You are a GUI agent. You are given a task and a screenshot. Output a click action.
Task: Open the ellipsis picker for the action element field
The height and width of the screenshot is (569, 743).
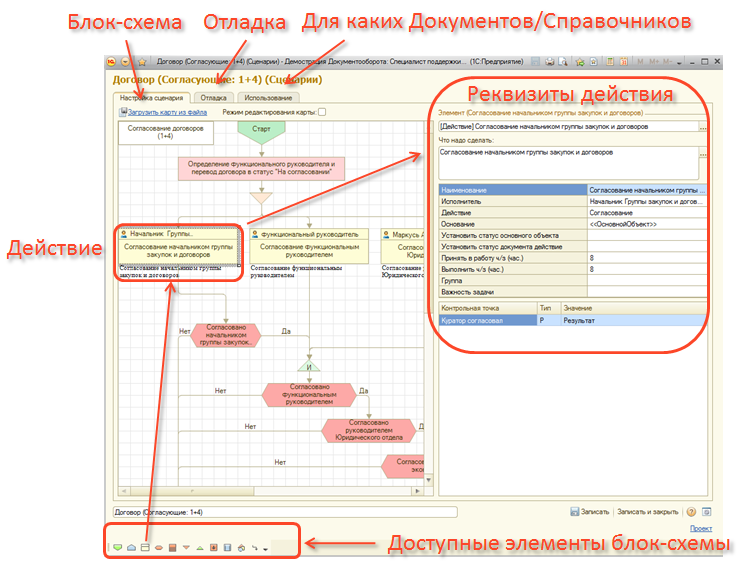703,127
